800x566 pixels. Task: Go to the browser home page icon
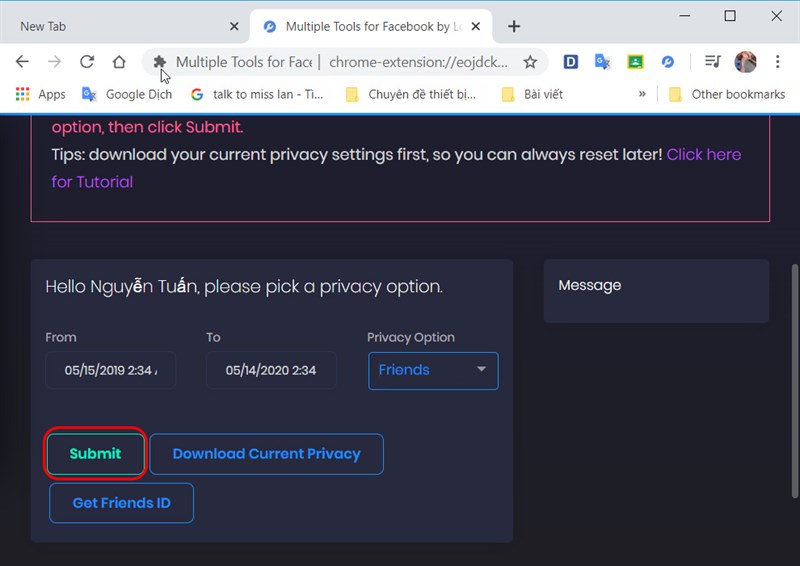point(119,62)
